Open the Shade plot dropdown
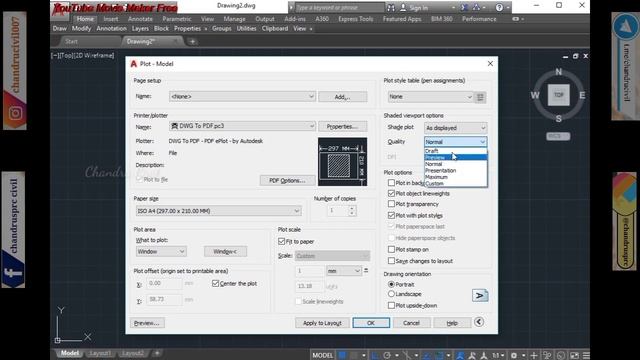This screenshot has height=360, width=640. (x=456, y=128)
